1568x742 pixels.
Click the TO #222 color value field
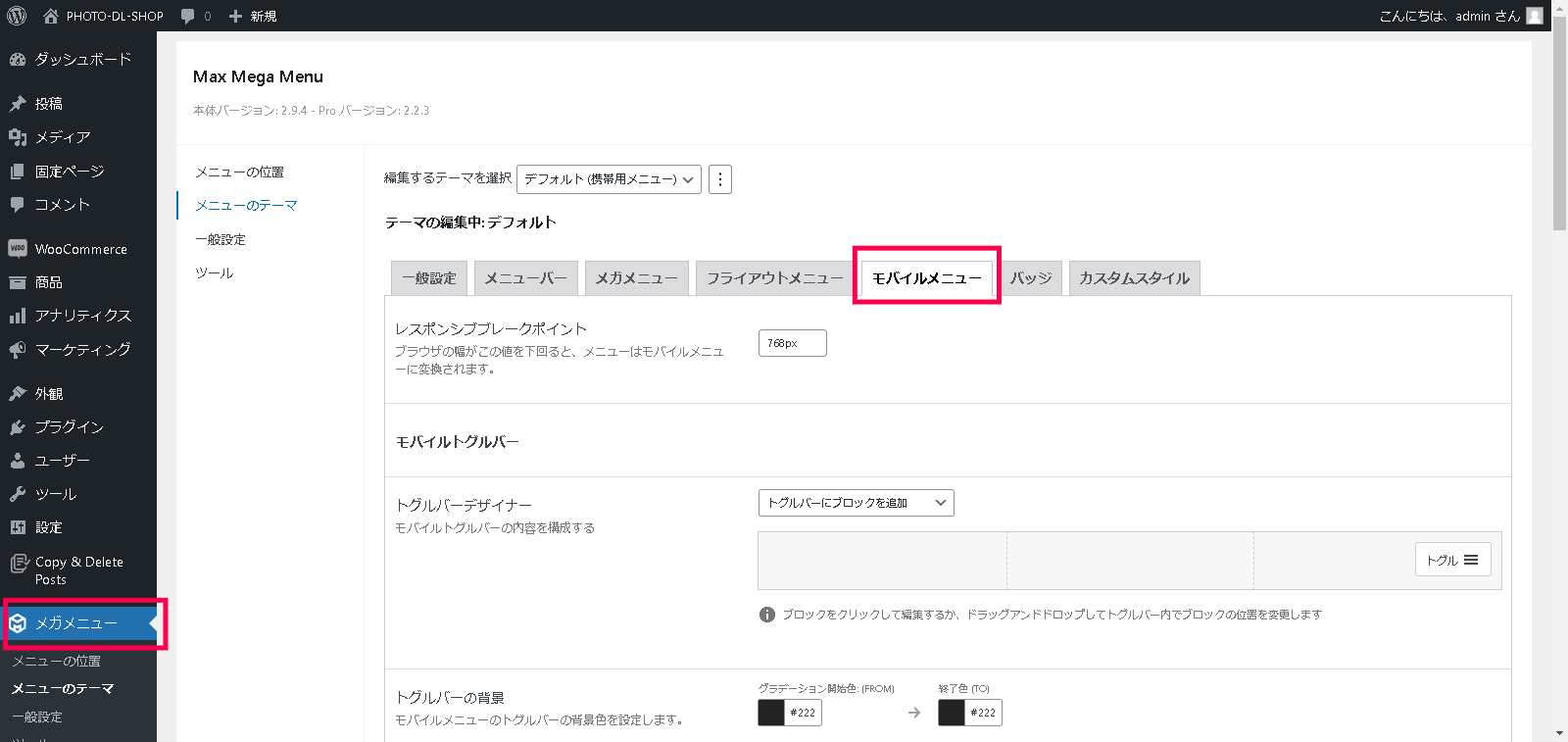pos(983,713)
